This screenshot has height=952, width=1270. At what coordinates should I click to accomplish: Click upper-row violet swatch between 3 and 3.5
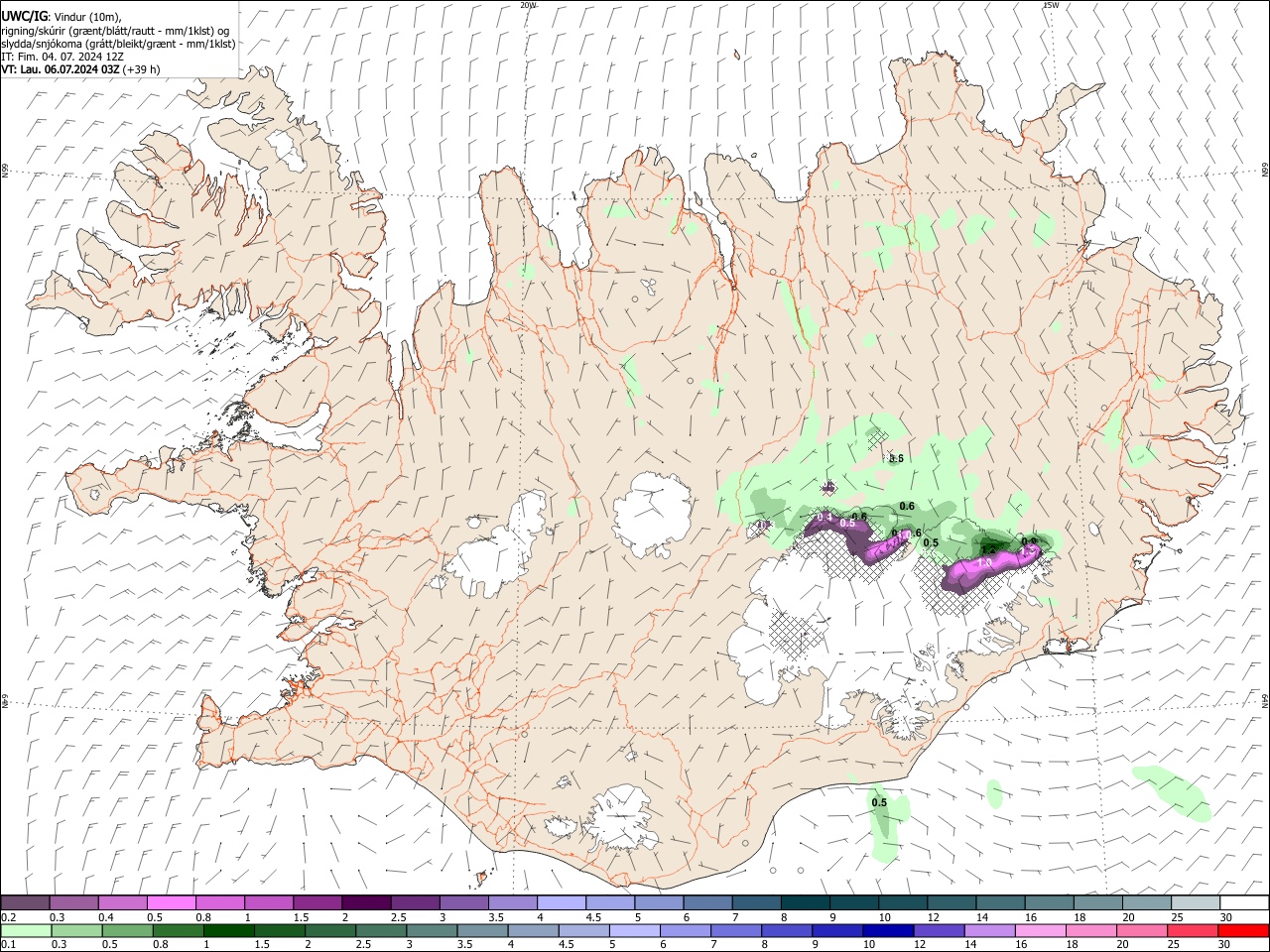coord(463,902)
